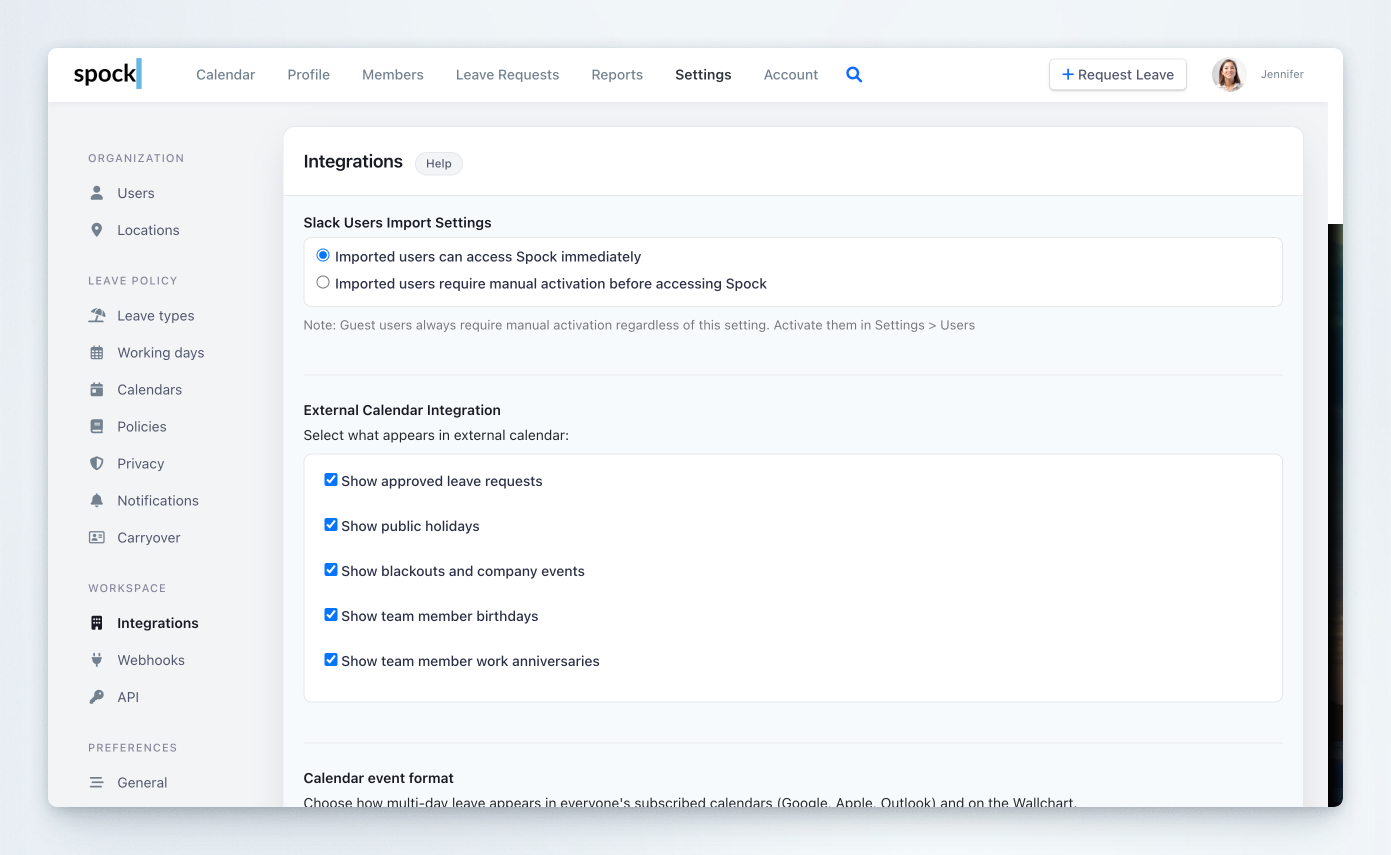Click the Working days calendar grid icon
The width and height of the screenshot is (1391, 855).
pos(97,353)
